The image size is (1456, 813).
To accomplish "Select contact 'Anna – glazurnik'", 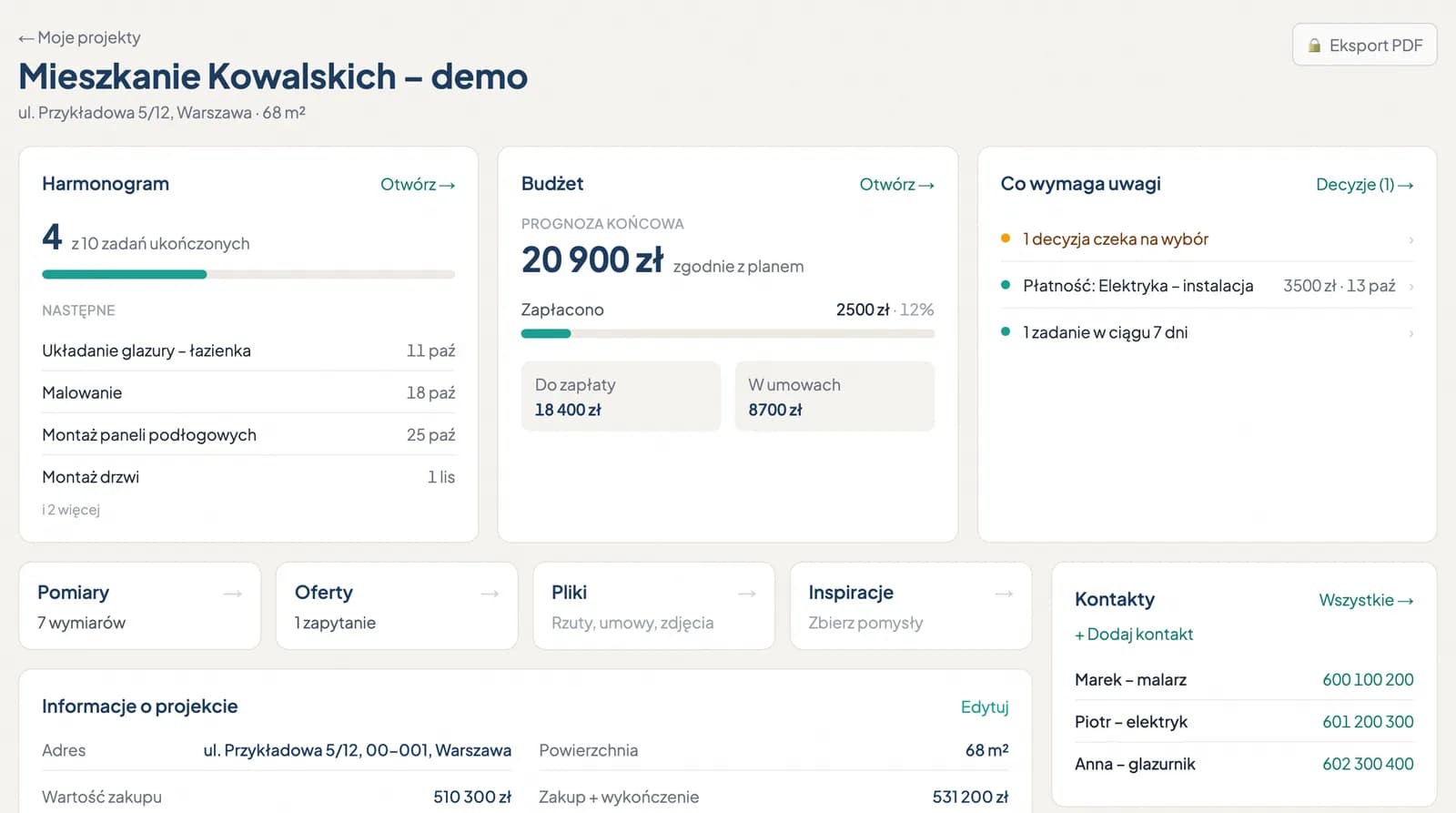I will [x=1135, y=764].
